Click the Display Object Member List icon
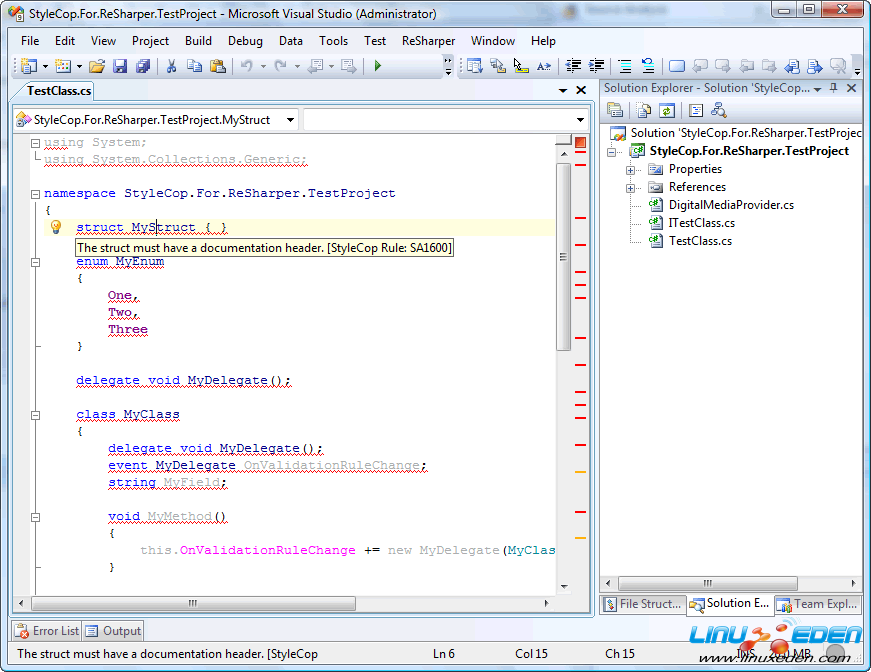The image size is (871, 672). [474, 66]
